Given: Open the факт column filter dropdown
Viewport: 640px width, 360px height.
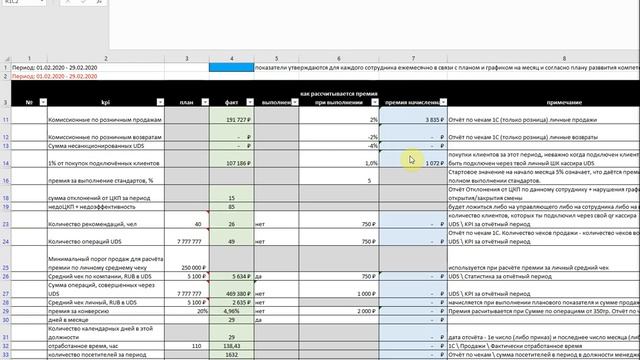Looking at the screenshot, I should click(250, 102).
